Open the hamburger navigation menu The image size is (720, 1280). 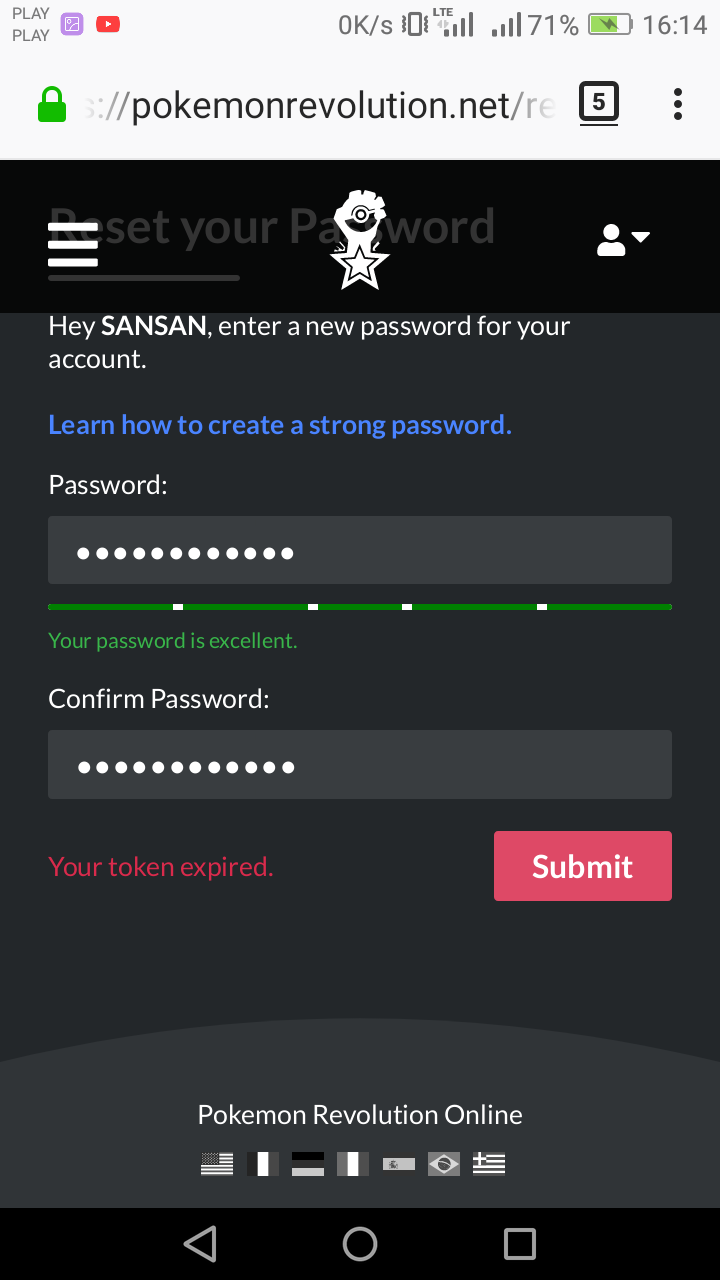tap(73, 245)
